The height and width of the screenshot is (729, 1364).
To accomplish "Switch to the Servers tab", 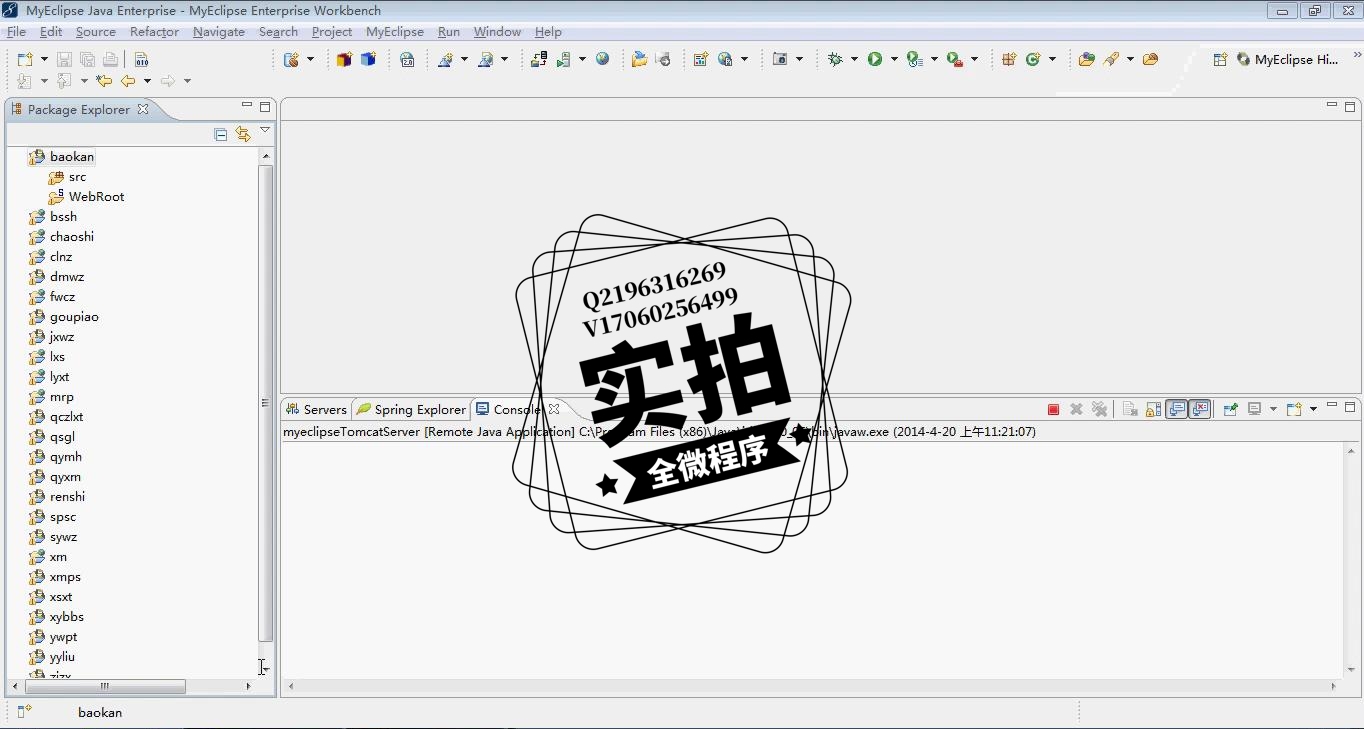I will coord(316,409).
